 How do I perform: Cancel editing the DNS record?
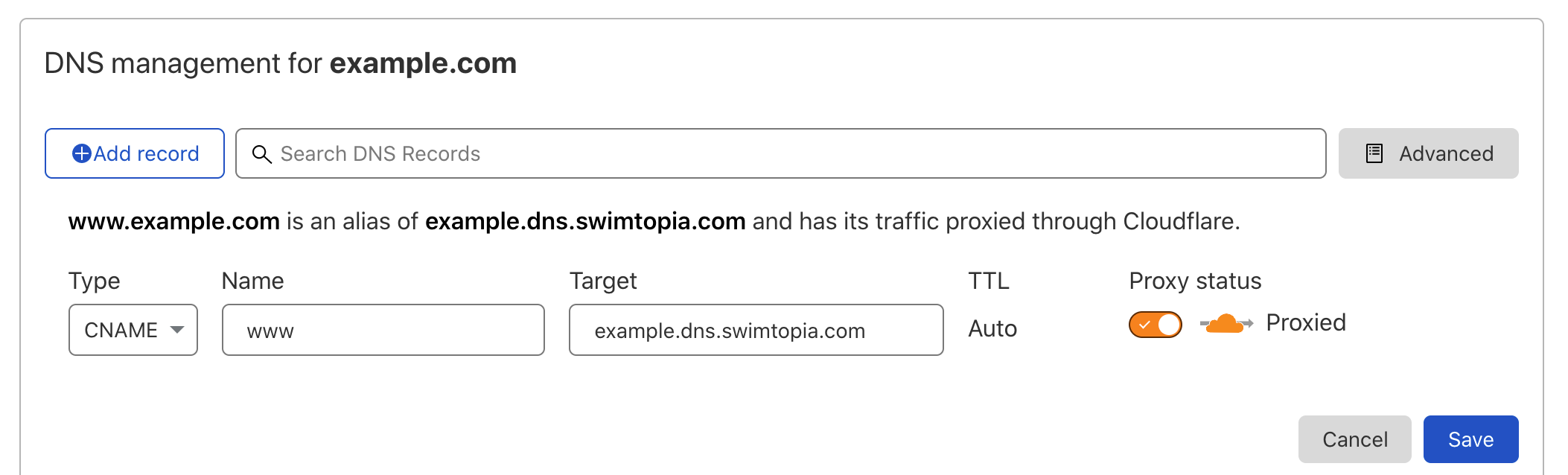(1354, 439)
